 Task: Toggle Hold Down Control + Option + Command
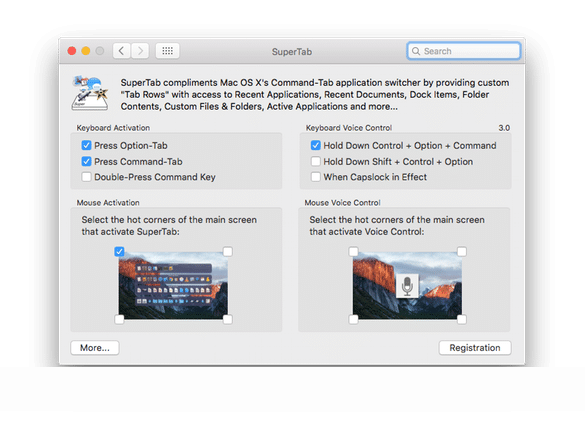click(x=316, y=145)
